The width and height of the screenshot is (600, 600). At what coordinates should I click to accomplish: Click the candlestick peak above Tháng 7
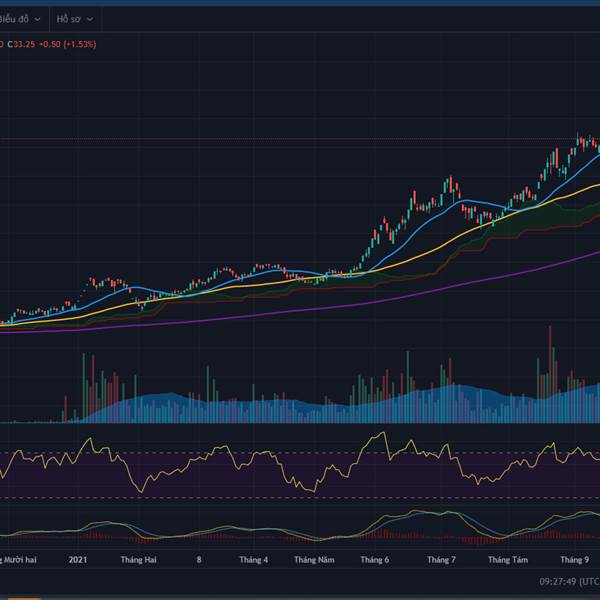[450, 181]
